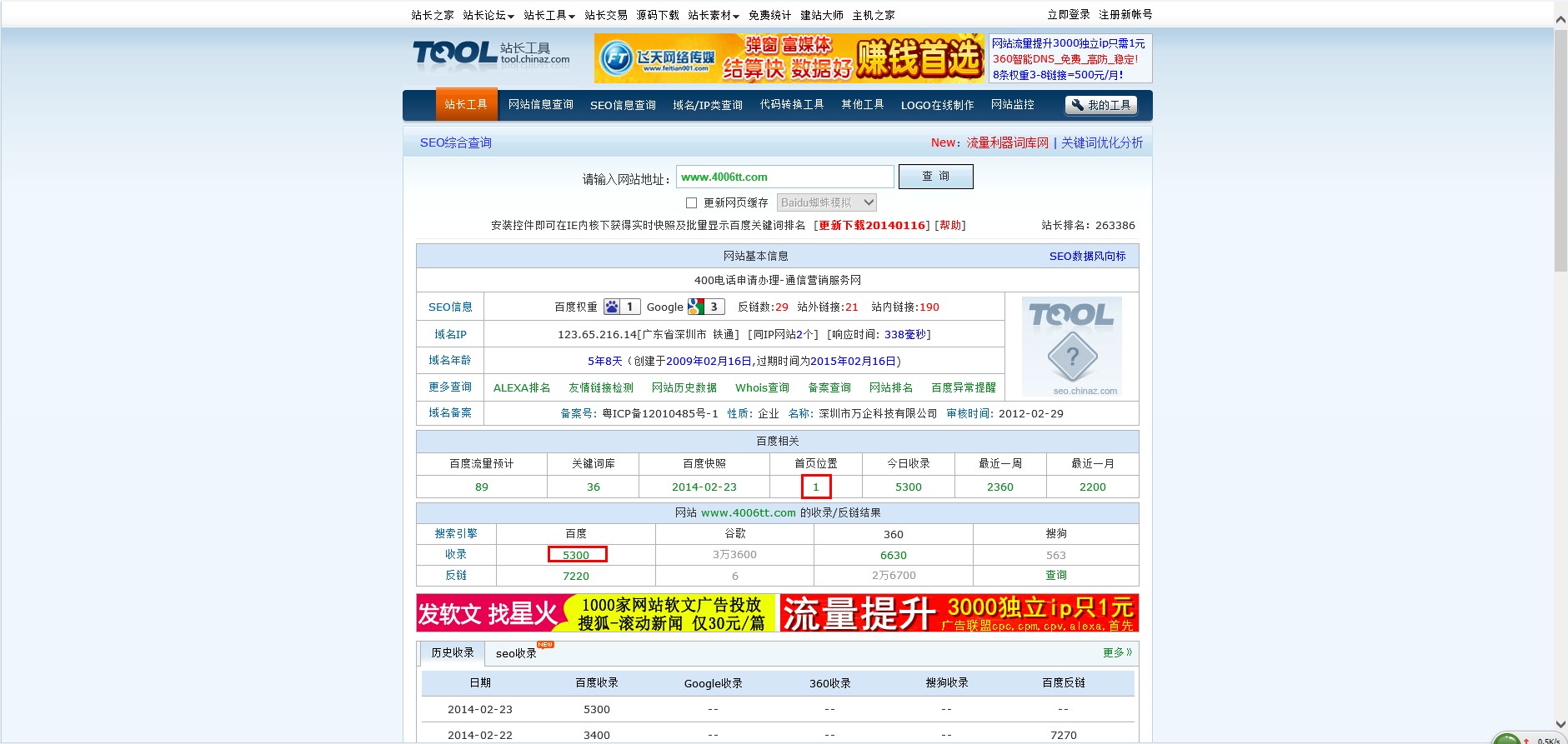Click the 关键词库 36 value

594,487
